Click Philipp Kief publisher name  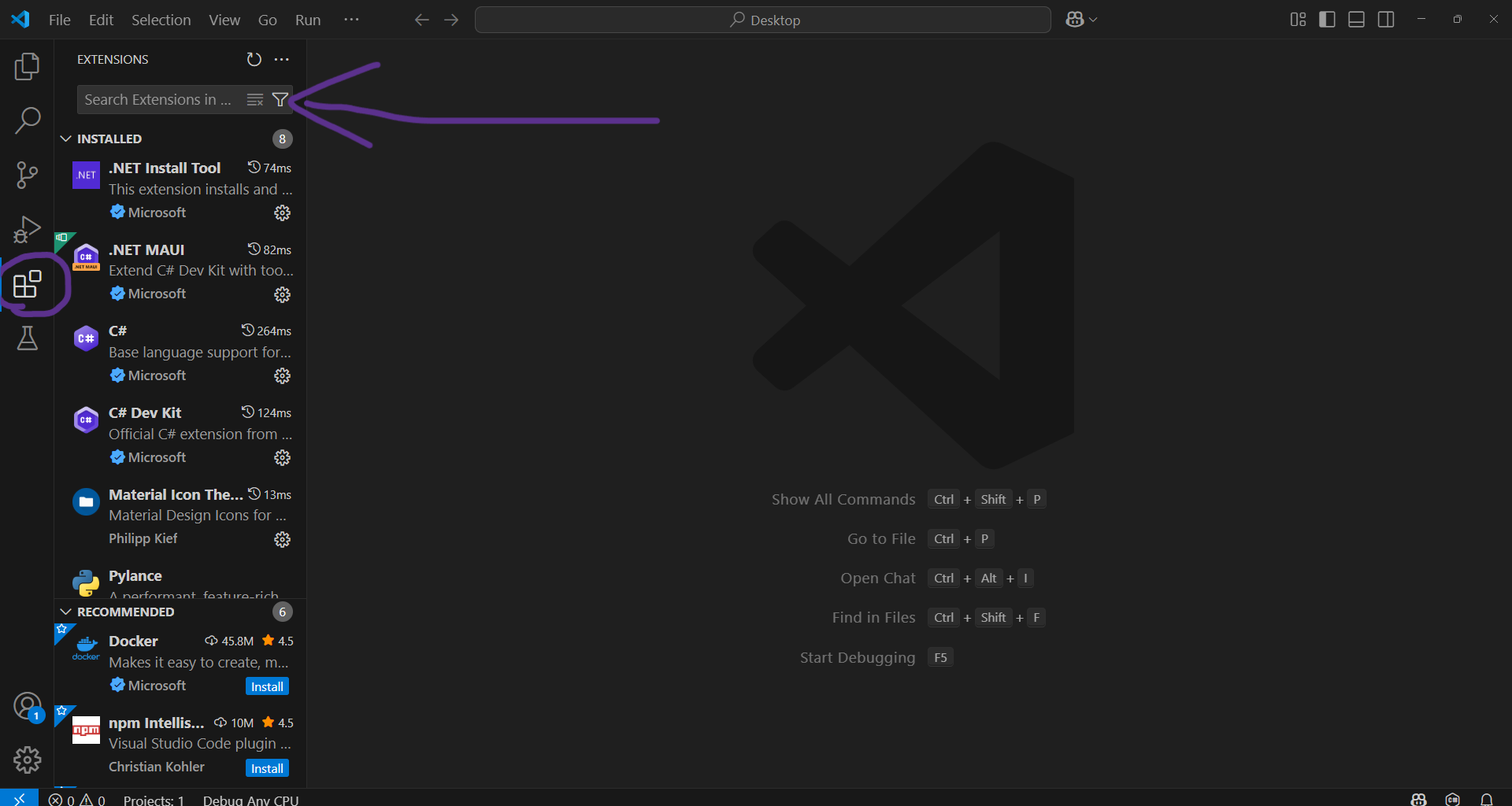tap(143, 538)
